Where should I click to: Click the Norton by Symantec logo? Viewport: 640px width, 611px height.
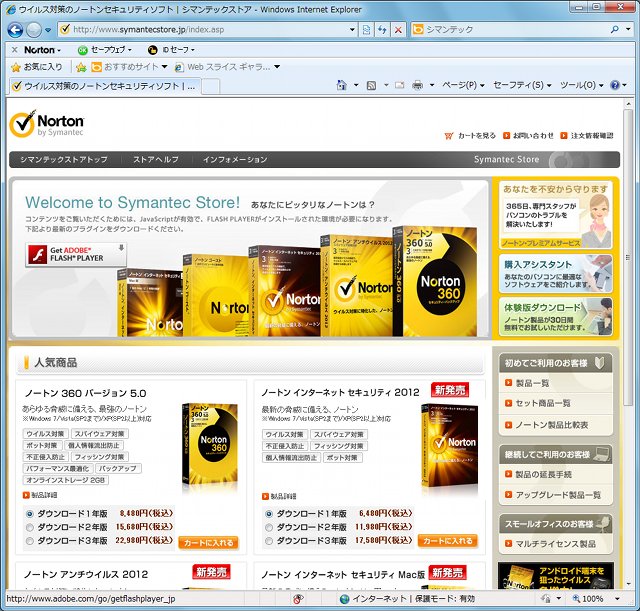(47, 124)
